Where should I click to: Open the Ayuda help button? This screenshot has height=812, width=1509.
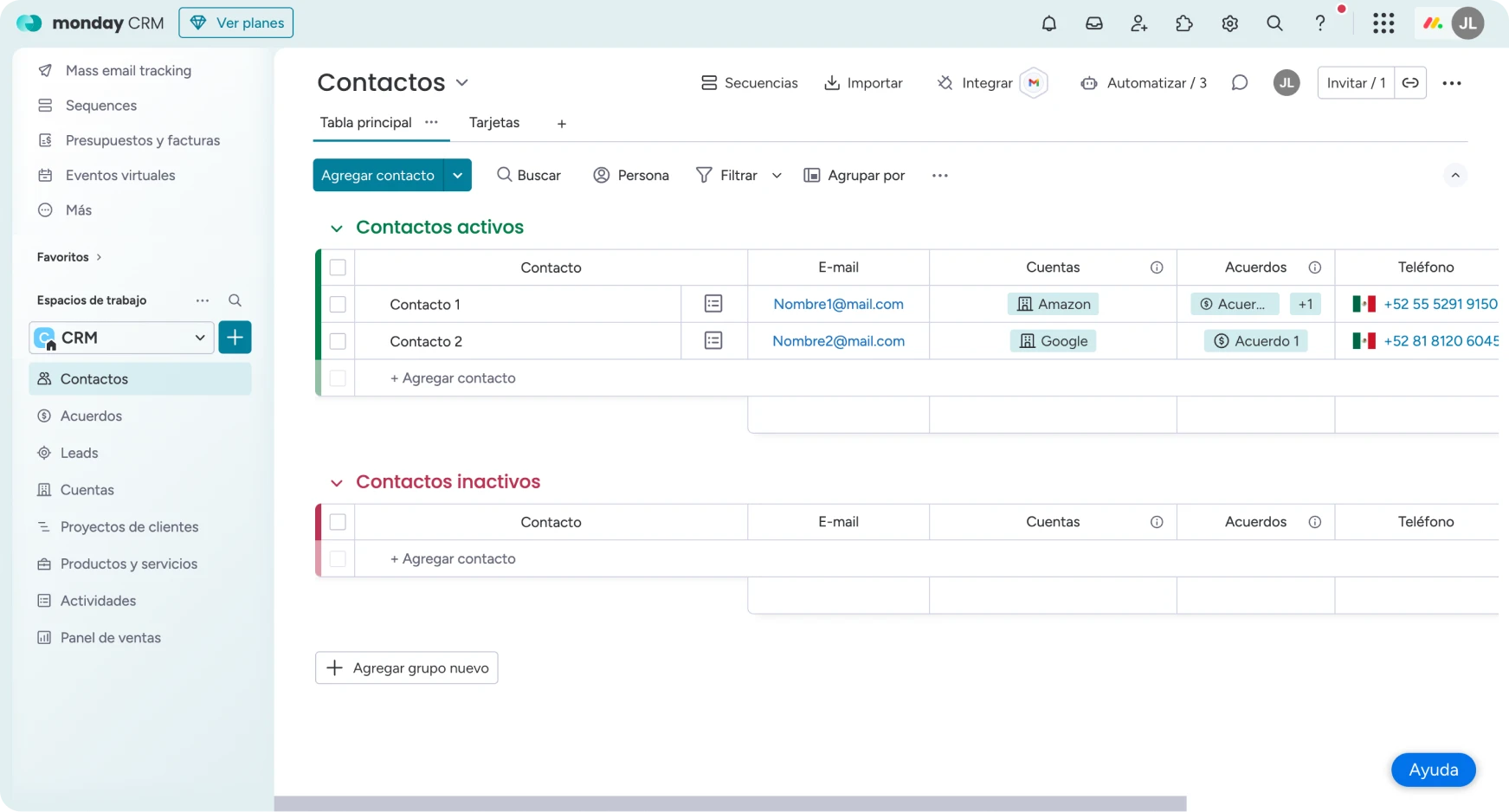[1434, 770]
